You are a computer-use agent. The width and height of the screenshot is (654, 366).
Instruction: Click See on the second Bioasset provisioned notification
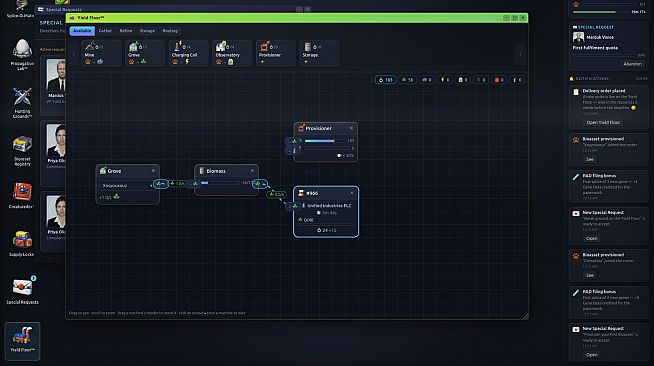(589, 275)
